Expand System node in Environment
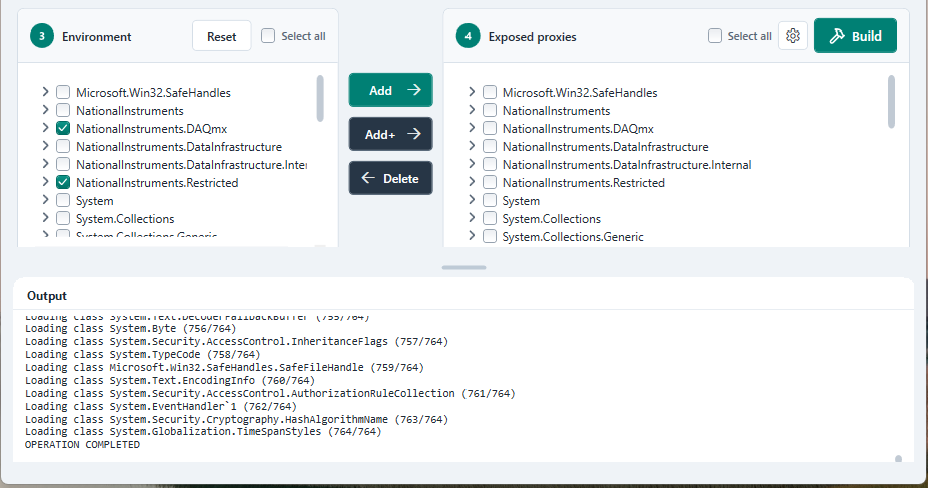Viewport: 928px width, 488px height. point(46,200)
